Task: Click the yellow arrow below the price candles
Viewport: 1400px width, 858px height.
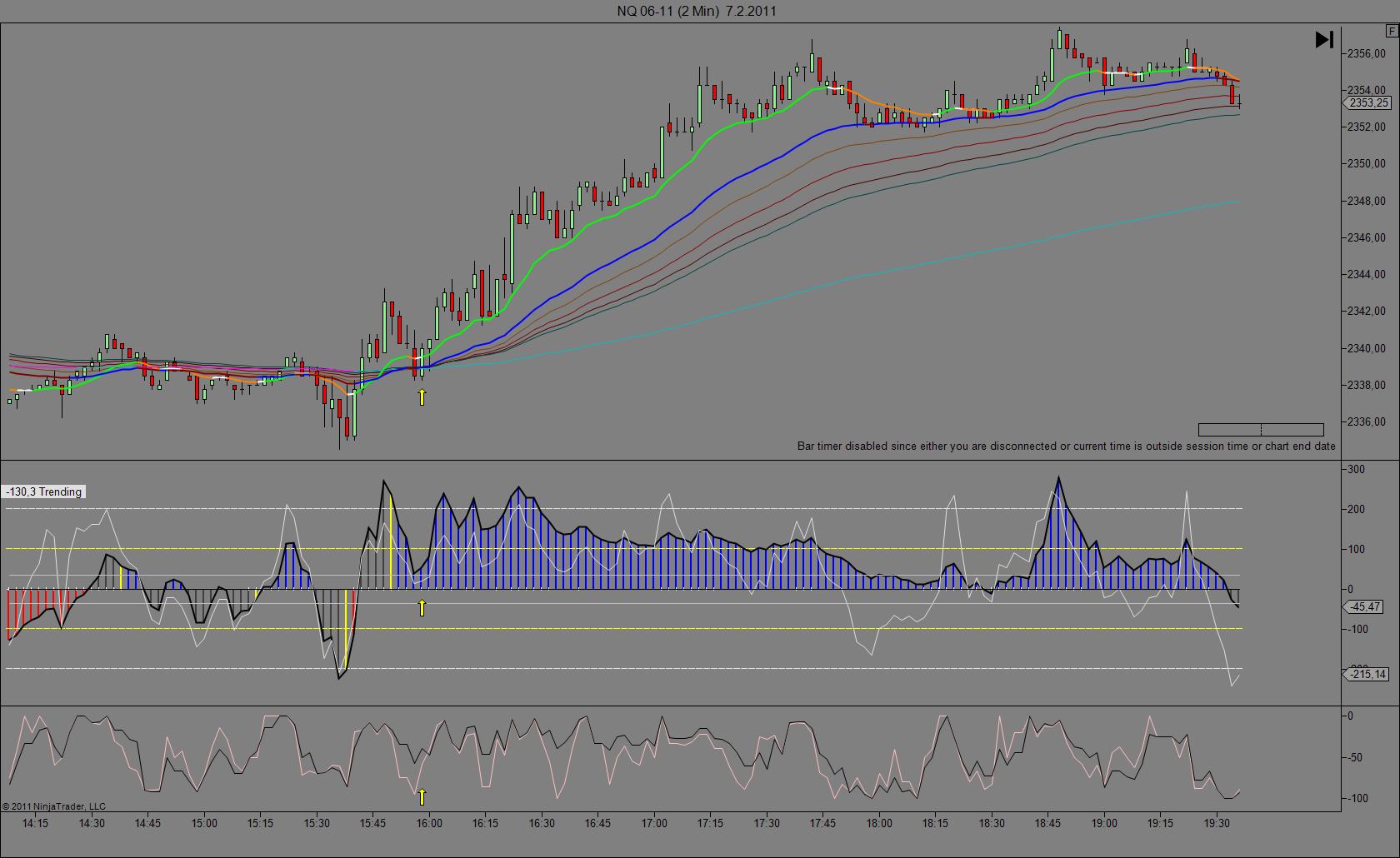Action: (x=422, y=397)
